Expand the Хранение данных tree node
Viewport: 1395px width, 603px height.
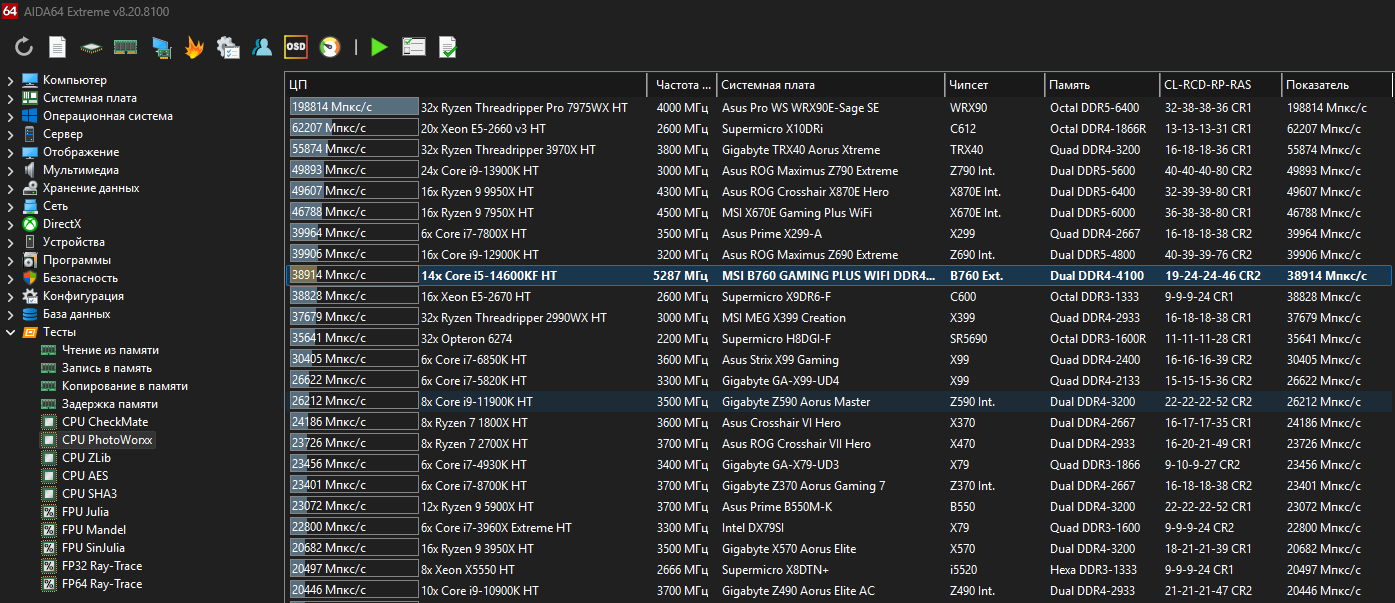10,188
